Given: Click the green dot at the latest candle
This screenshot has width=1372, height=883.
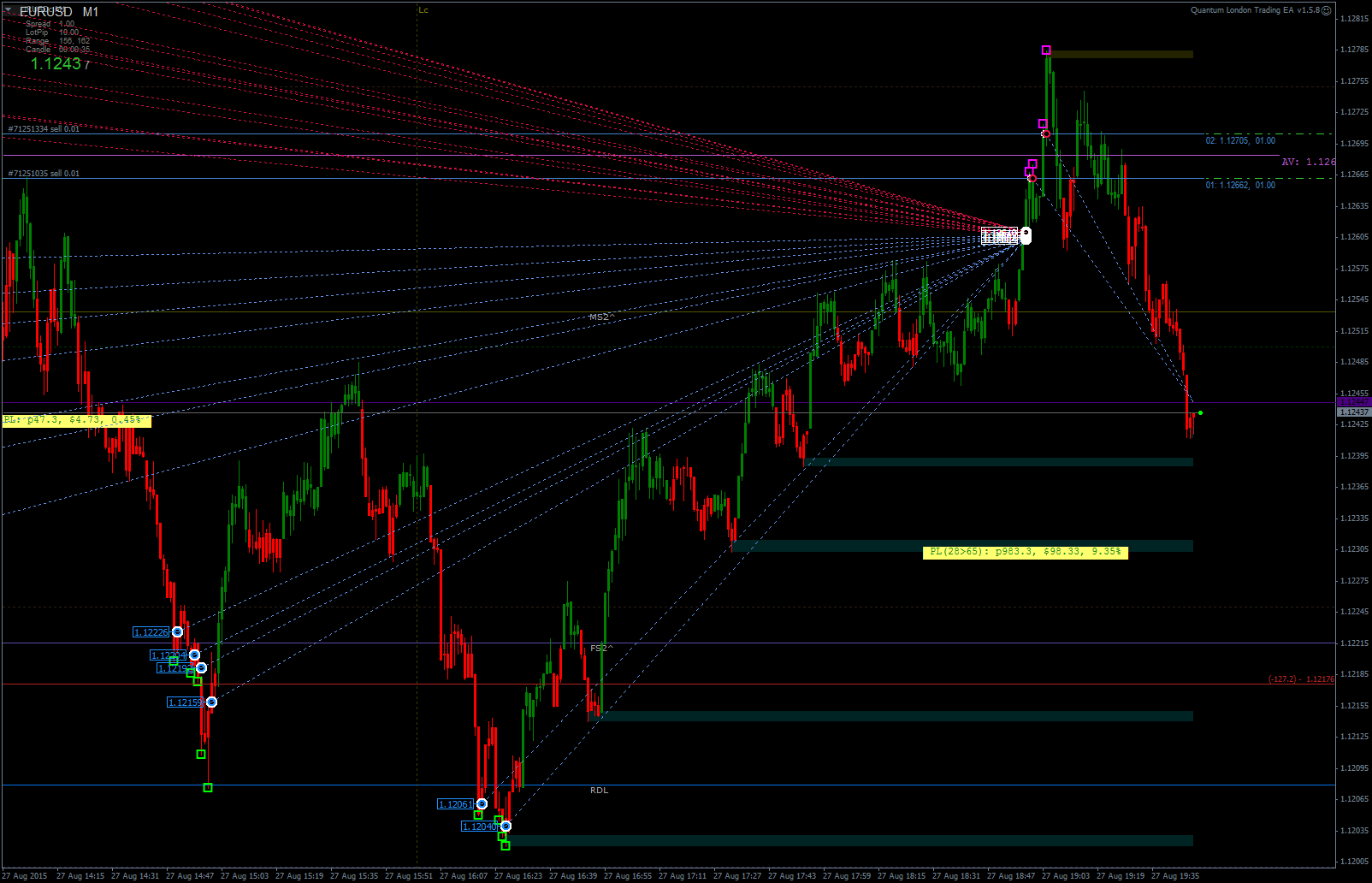Looking at the screenshot, I should click(1201, 413).
